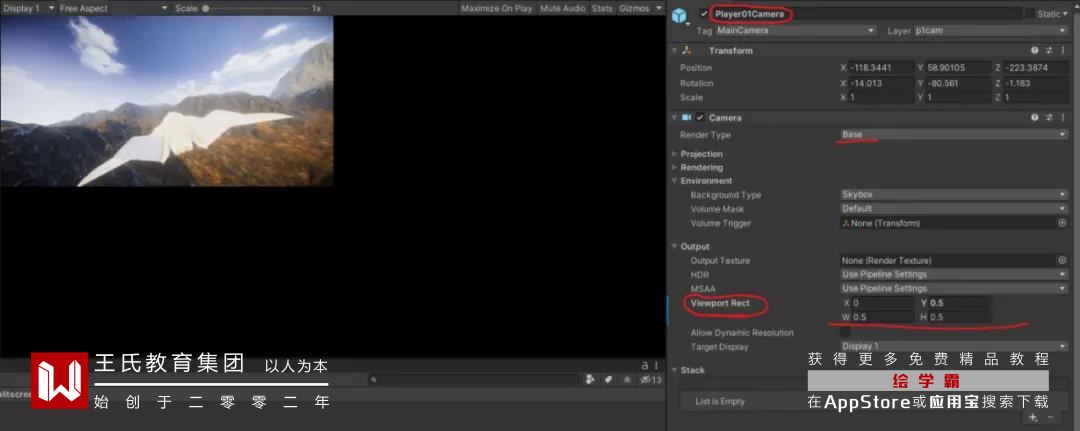Image resolution: width=1080 pixels, height=431 pixels.
Task: Enable Allow Dynamic Resolution checkbox
Action: click(x=844, y=333)
